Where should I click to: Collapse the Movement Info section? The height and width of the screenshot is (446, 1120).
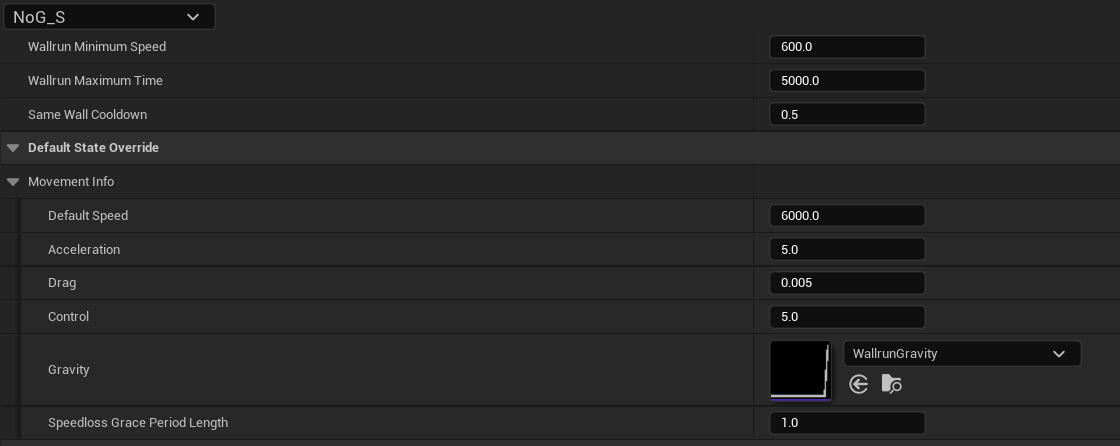pos(13,182)
